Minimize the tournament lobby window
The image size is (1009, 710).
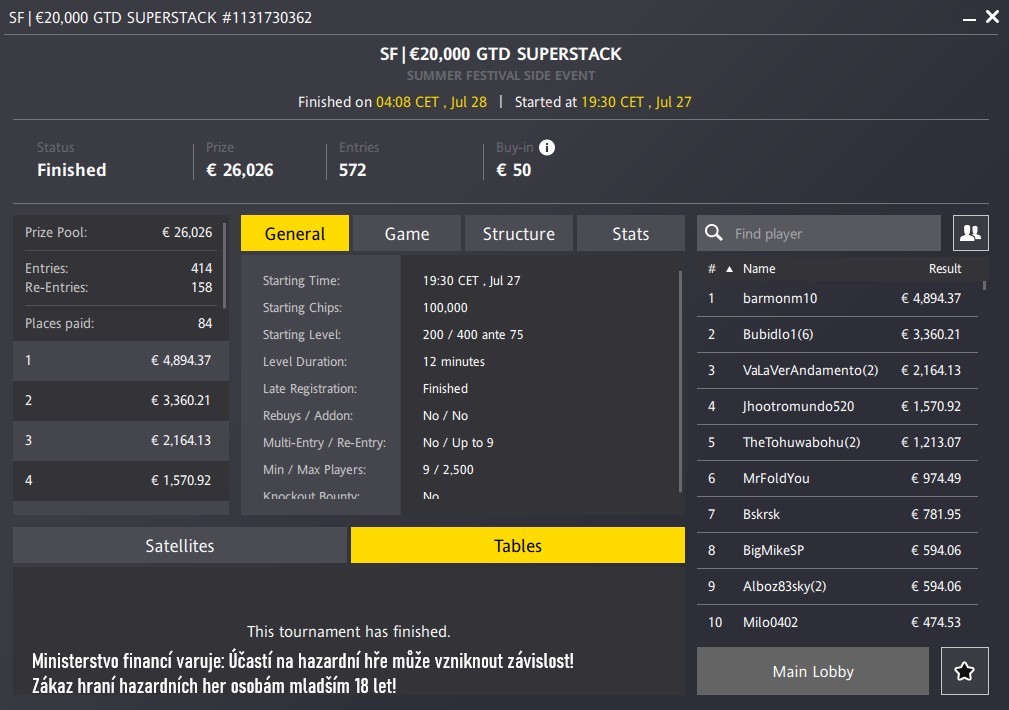click(968, 18)
